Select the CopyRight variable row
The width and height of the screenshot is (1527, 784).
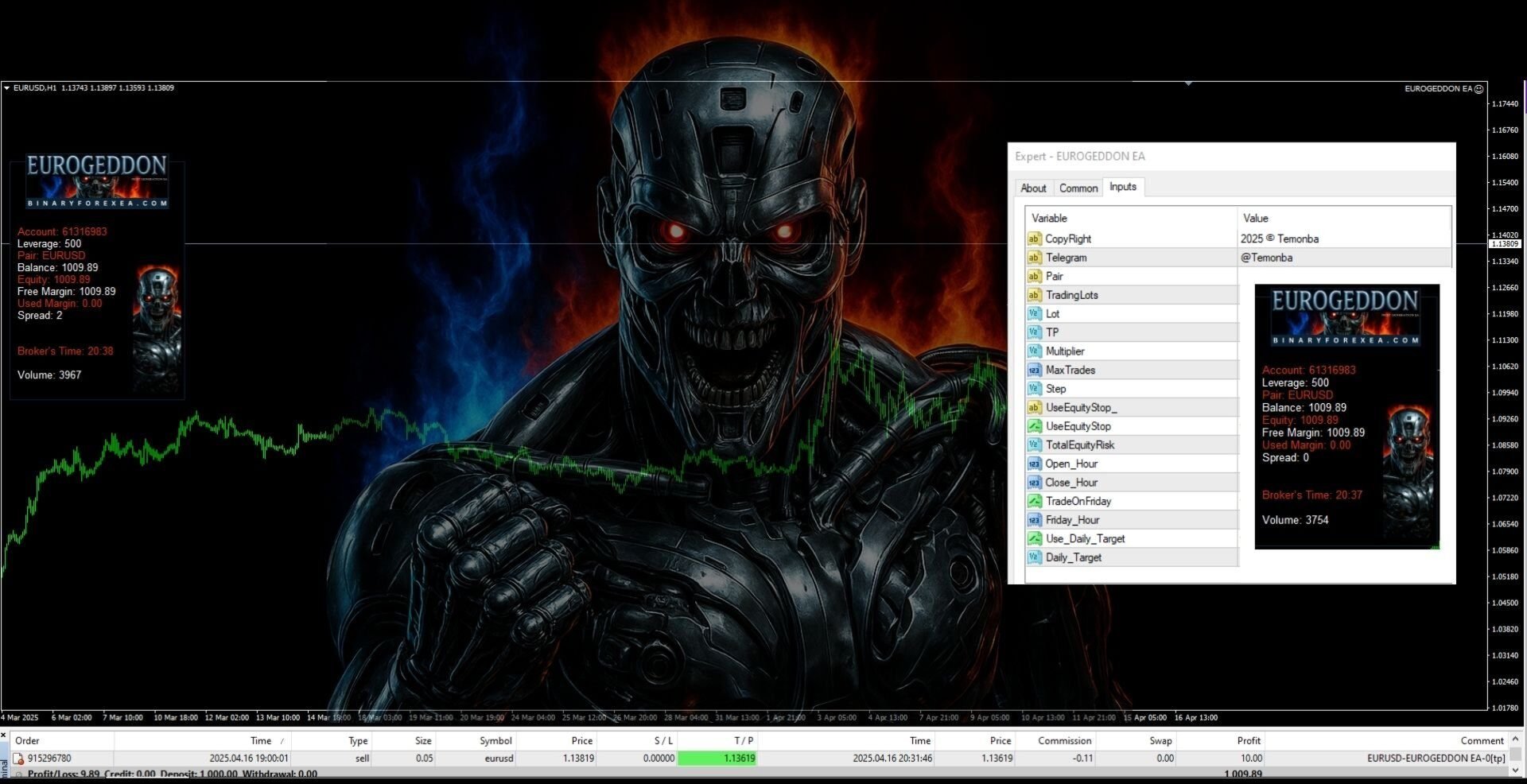(x=1239, y=239)
